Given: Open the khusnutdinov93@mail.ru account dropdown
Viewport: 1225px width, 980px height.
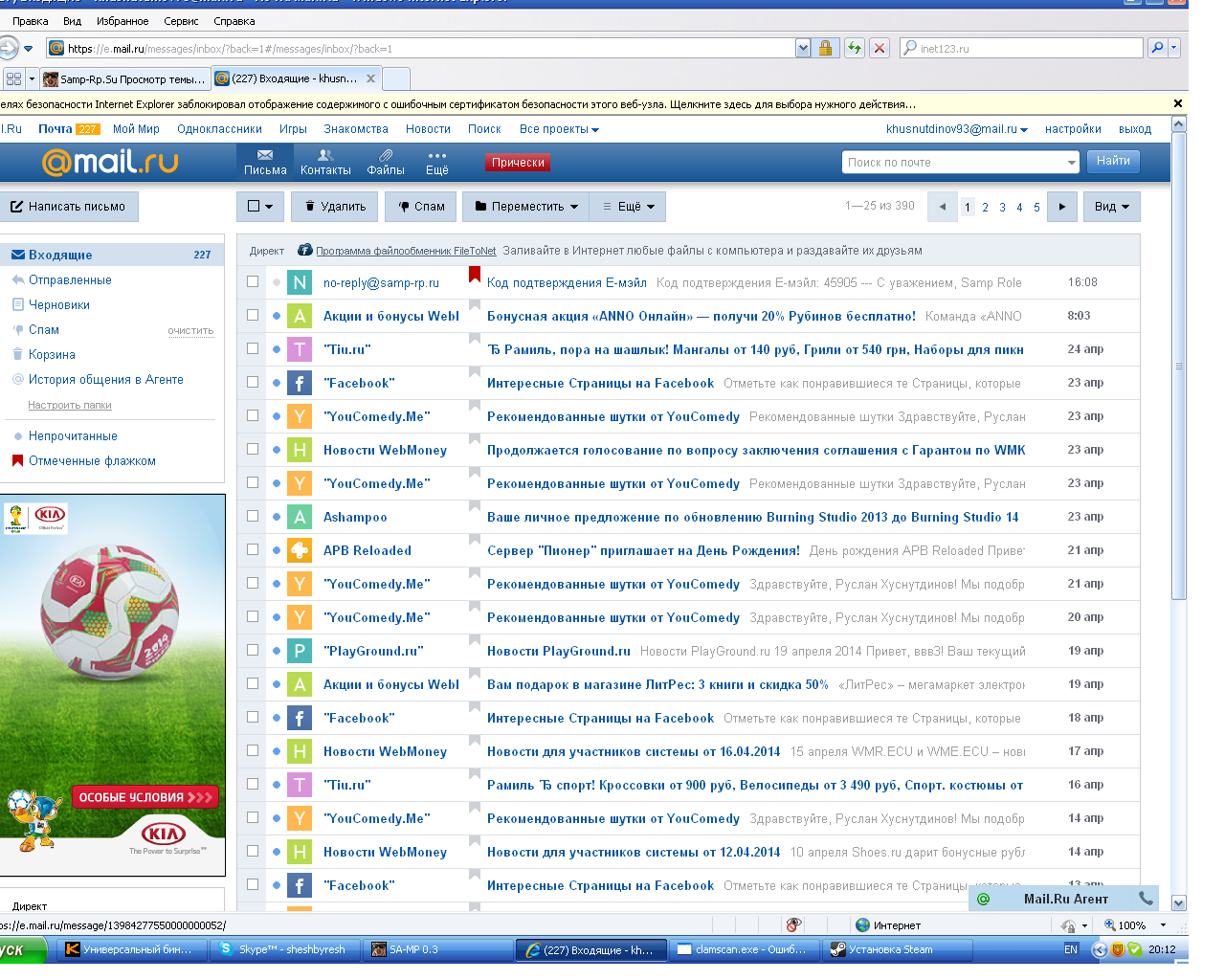Looking at the screenshot, I should pos(957,129).
